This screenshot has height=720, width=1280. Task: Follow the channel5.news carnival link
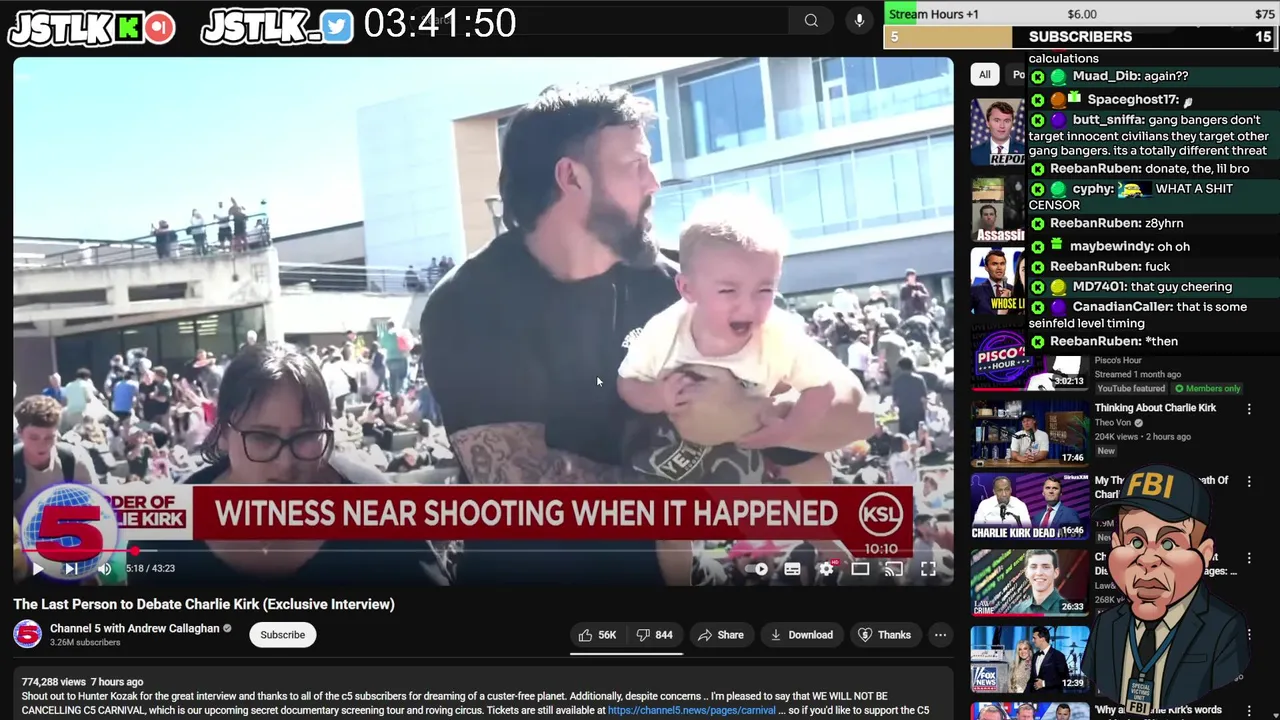[691, 711]
